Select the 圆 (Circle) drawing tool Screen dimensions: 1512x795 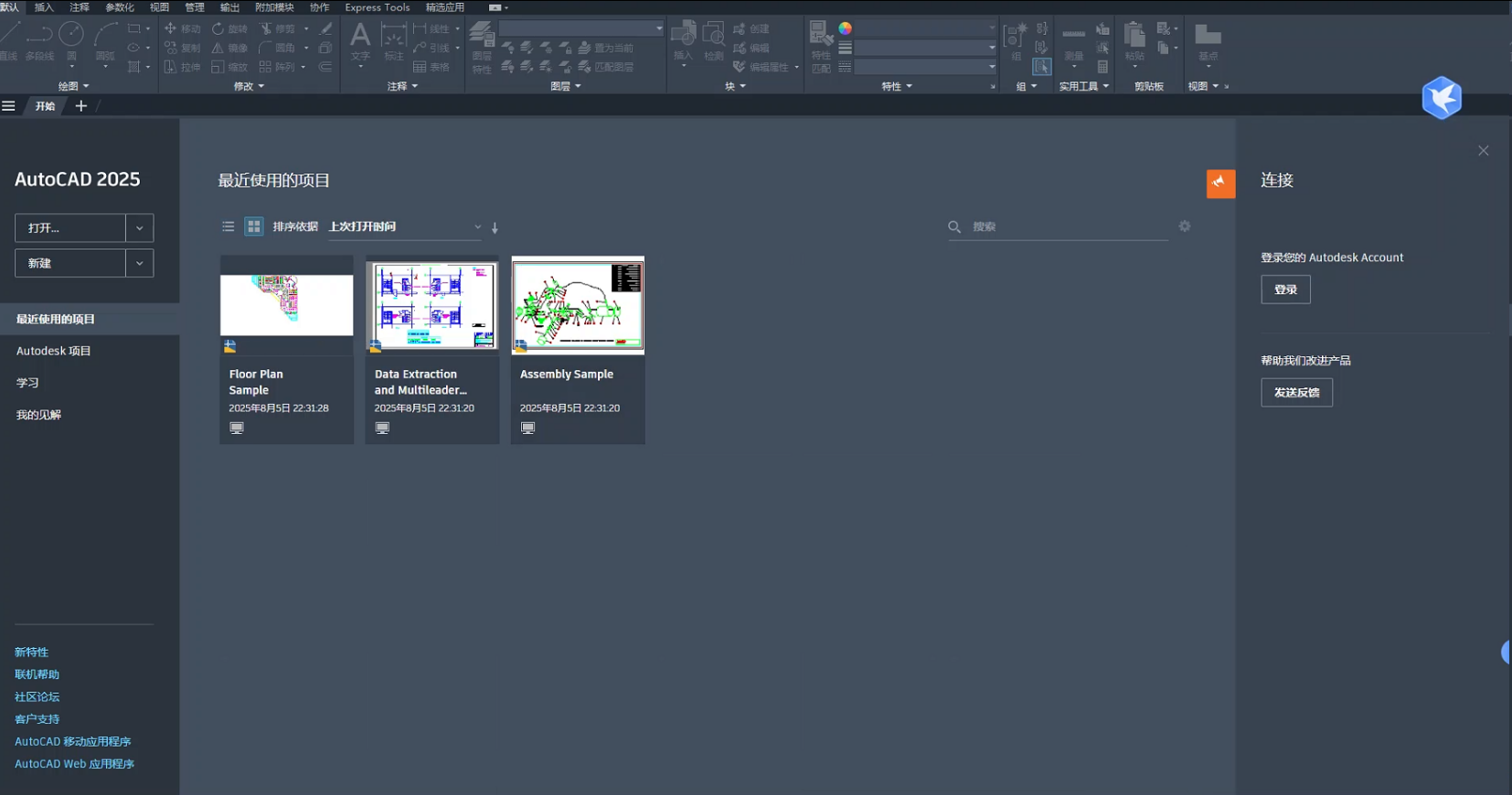tap(71, 37)
